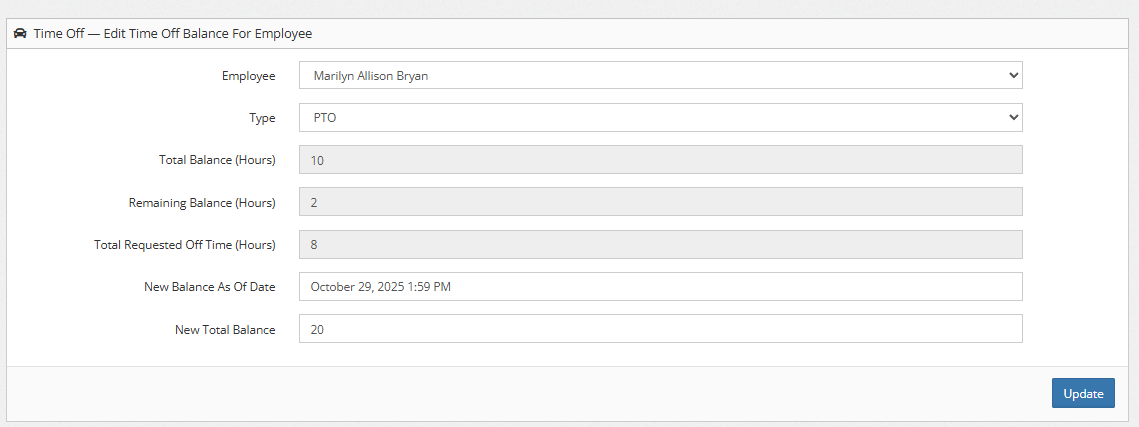Click the gray footer bar beside Update

coord(529,394)
